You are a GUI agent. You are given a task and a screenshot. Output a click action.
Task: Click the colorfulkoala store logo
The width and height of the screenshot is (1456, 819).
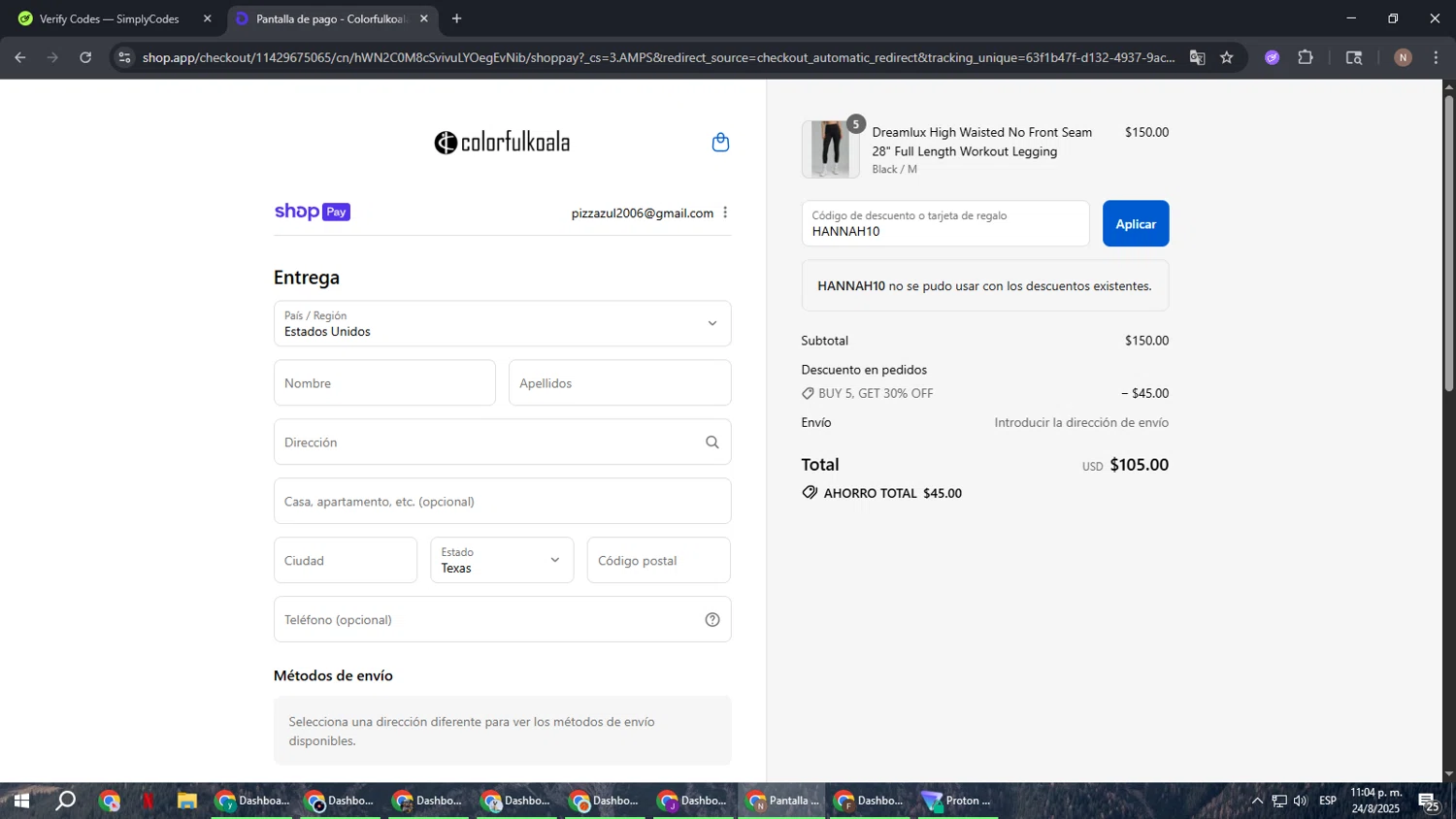(x=502, y=143)
